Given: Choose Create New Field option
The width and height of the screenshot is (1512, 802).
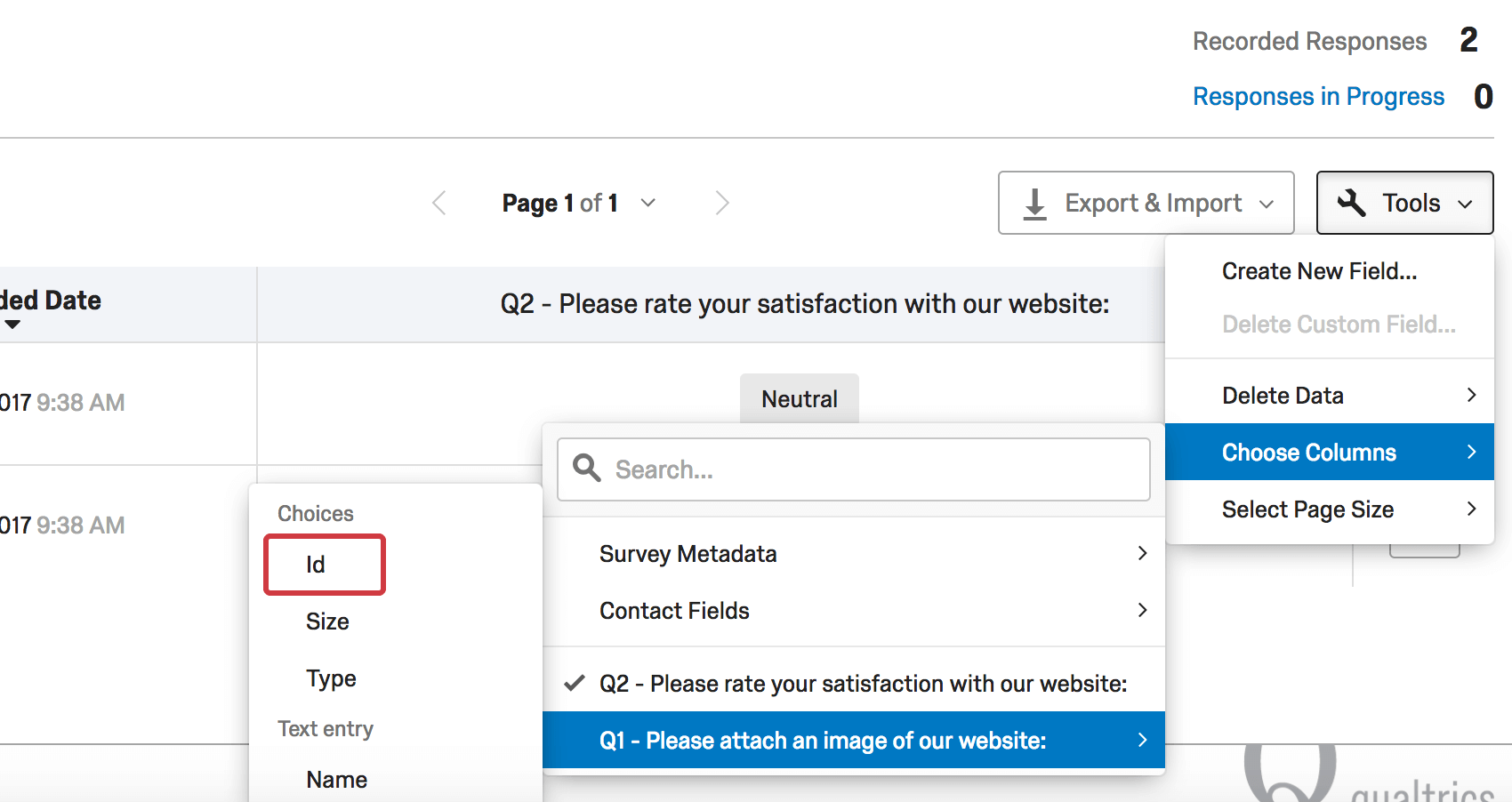Looking at the screenshot, I should [1319, 271].
